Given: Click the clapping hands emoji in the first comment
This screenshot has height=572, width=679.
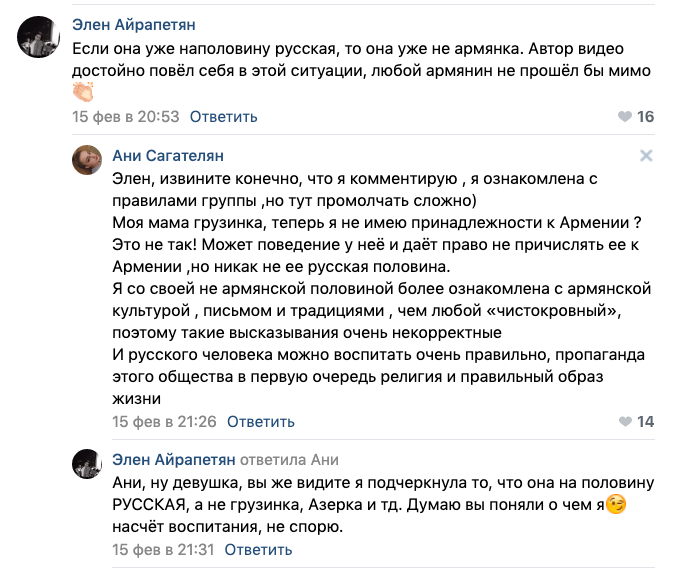Looking at the screenshot, I should (x=85, y=93).
